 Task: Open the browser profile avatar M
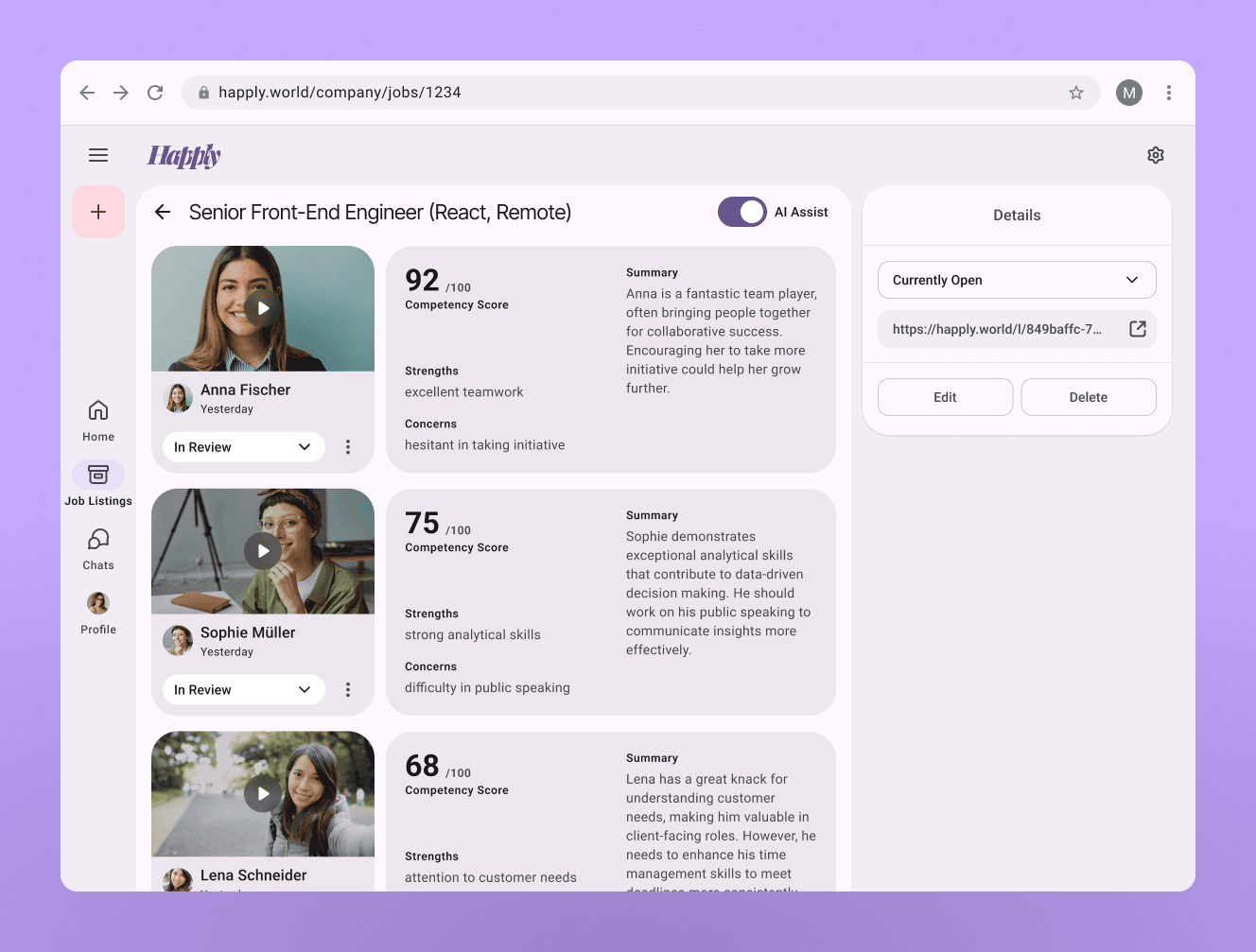coord(1129,93)
